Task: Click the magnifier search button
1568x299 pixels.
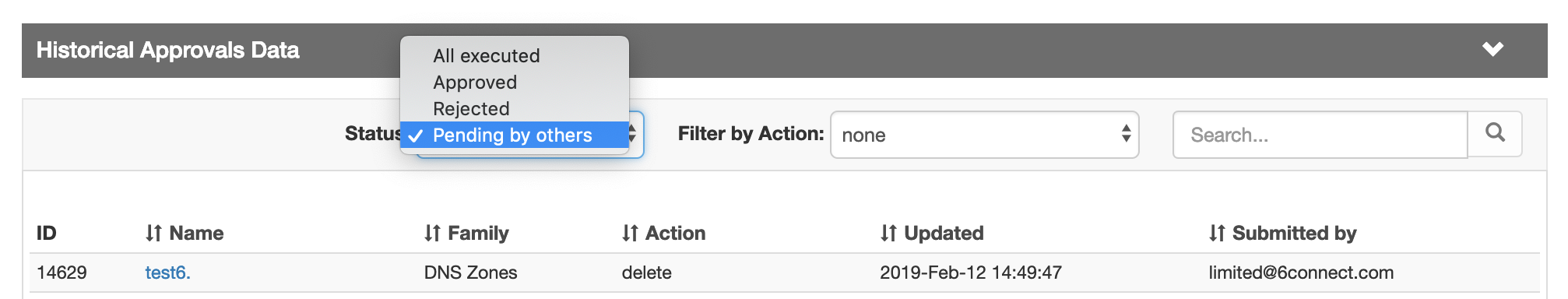Action: 1495,134
